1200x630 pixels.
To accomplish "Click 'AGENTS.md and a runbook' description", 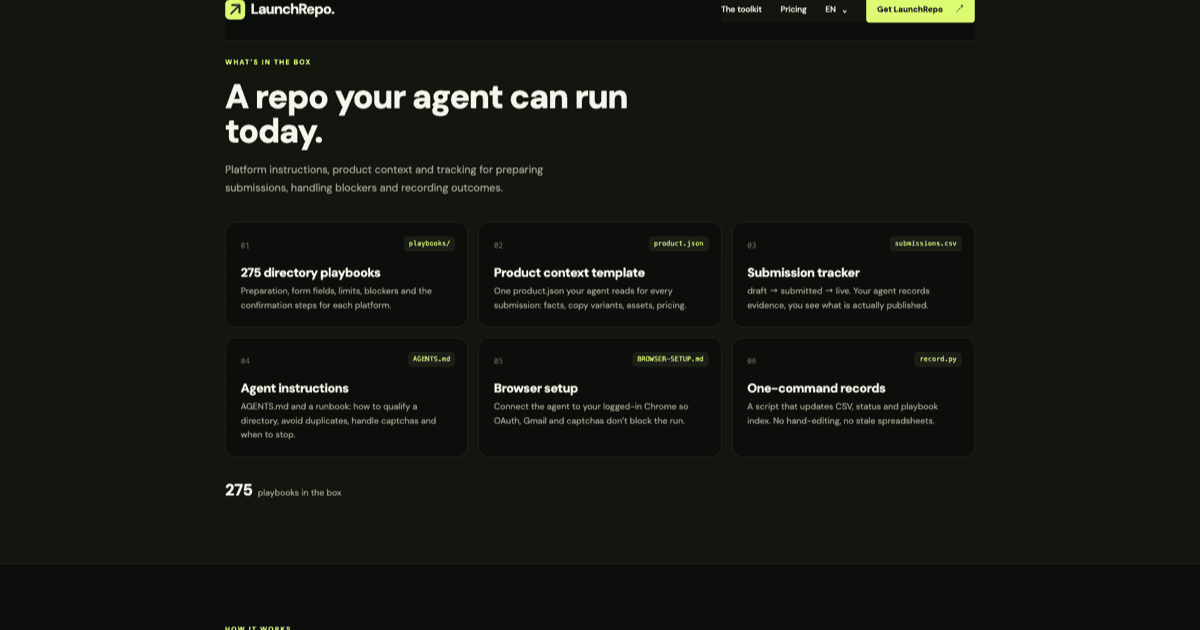I will tap(339, 421).
